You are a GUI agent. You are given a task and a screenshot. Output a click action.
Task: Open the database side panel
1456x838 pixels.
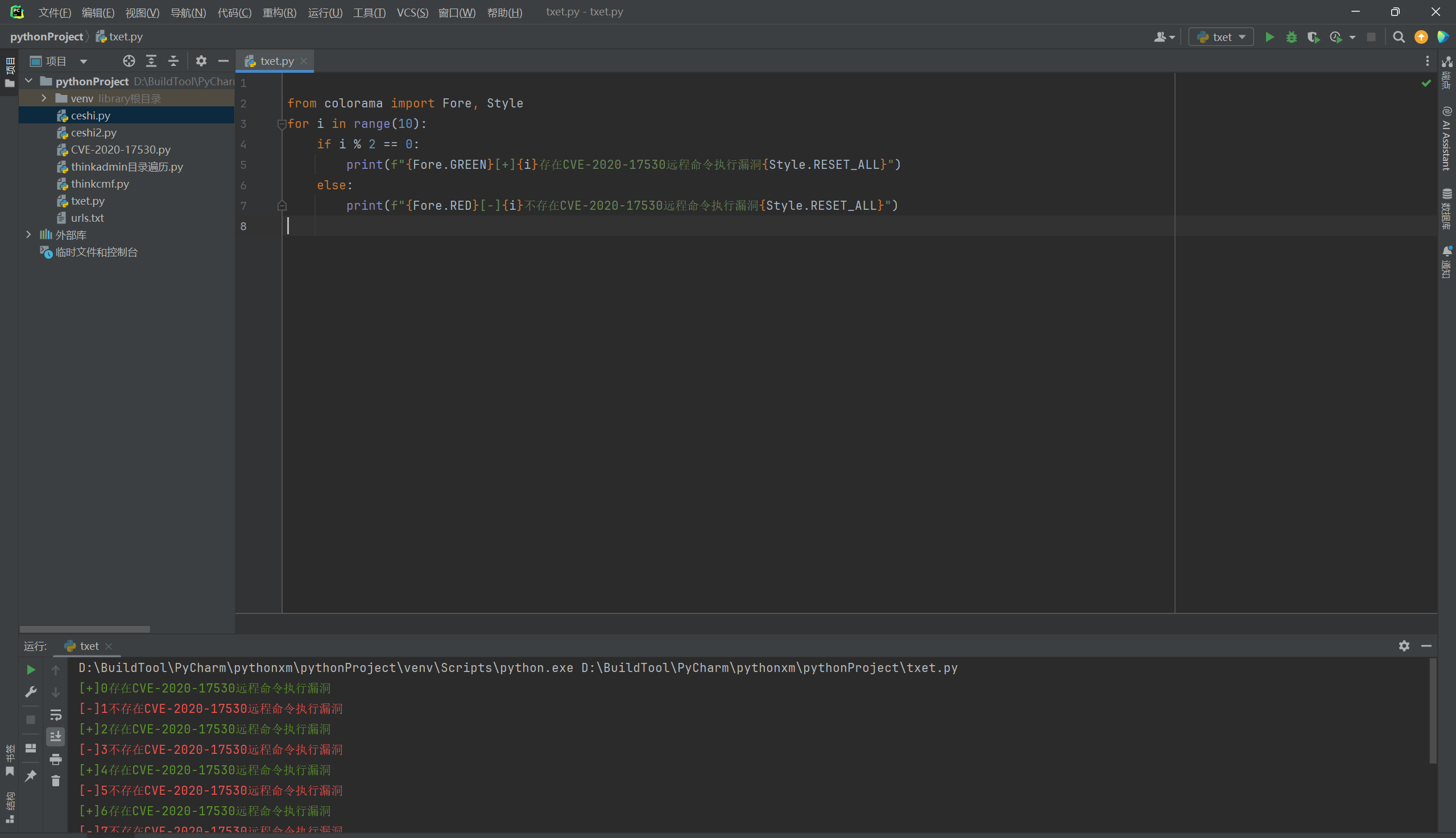pyautogui.click(x=1447, y=208)
